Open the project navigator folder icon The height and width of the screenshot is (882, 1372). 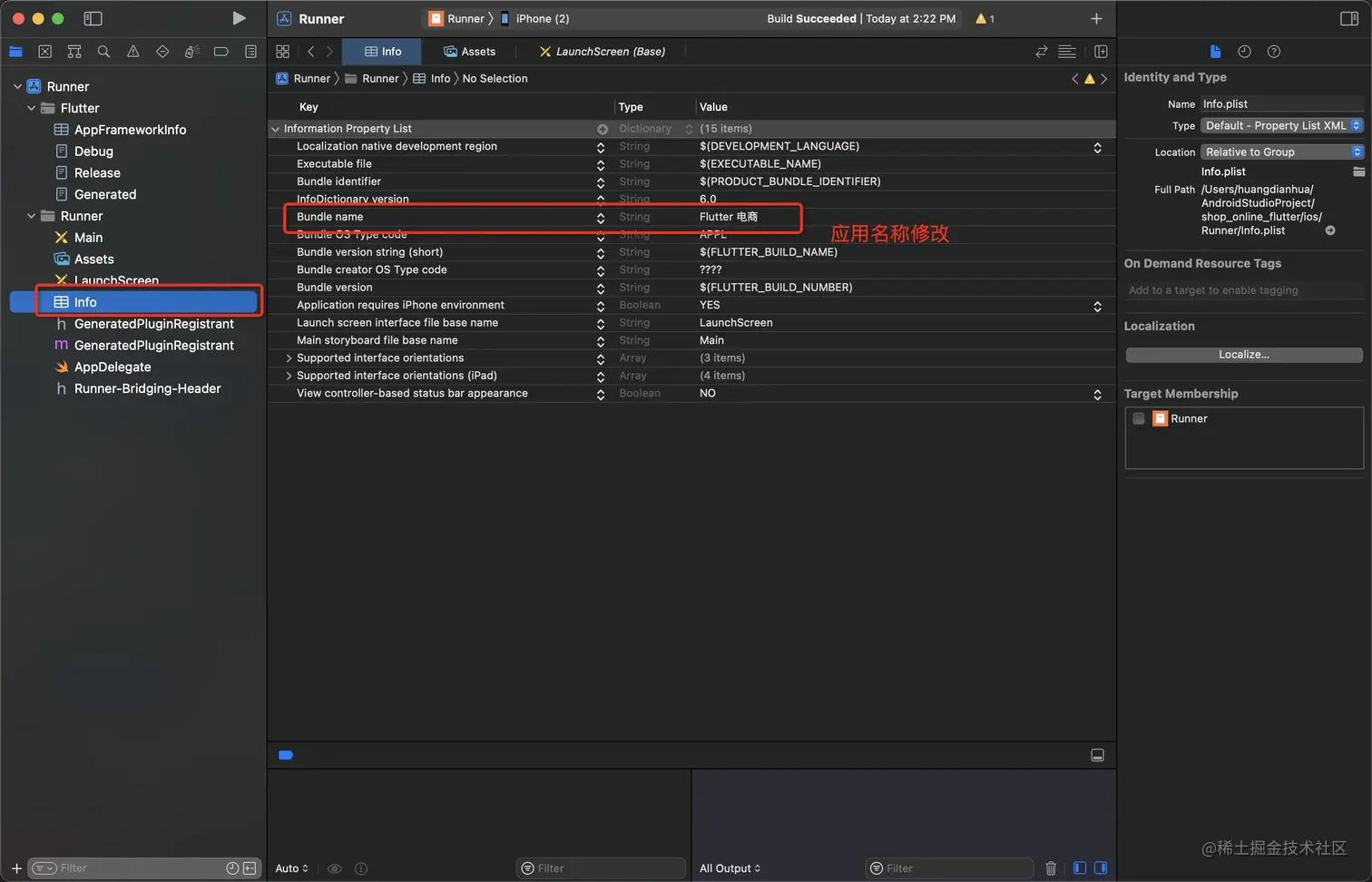click(x=15, y=52)
